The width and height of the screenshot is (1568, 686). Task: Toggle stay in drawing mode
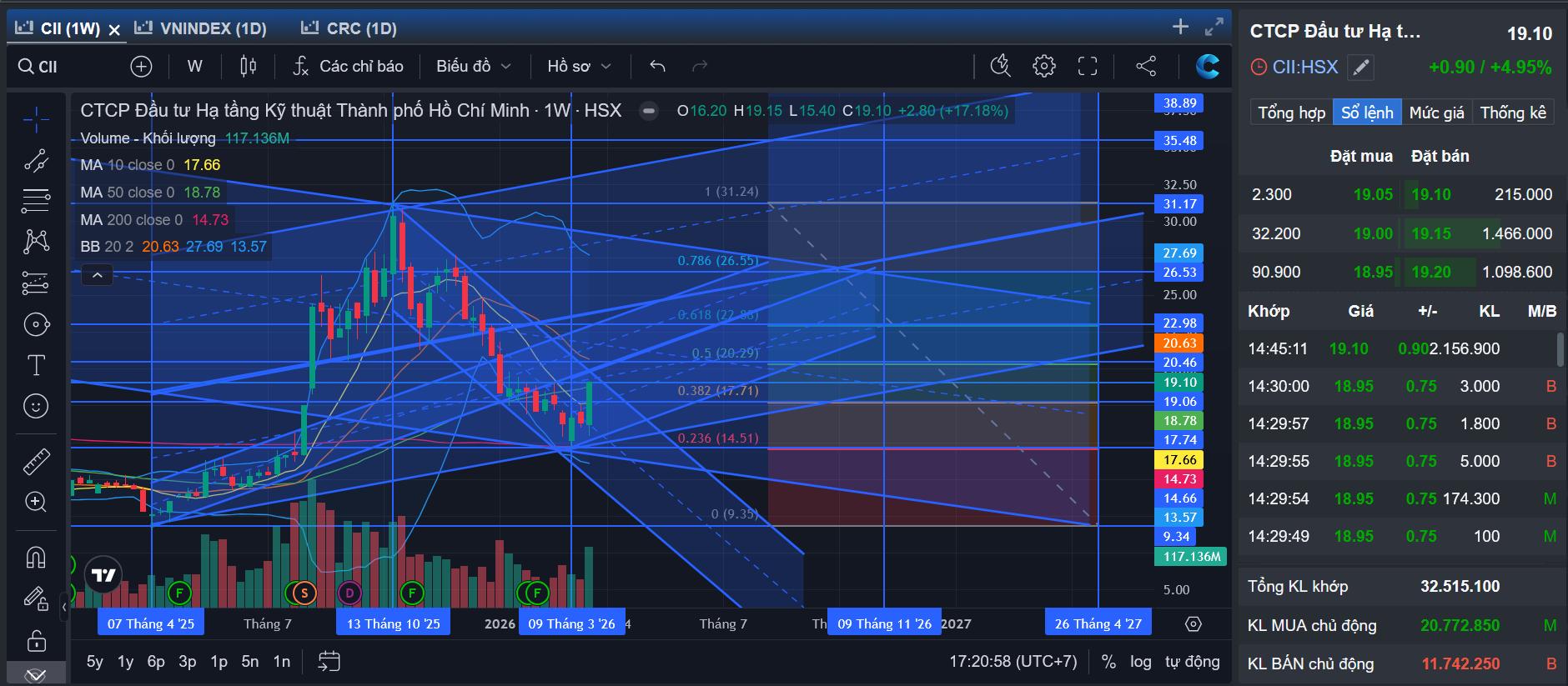tap(36, 598)
